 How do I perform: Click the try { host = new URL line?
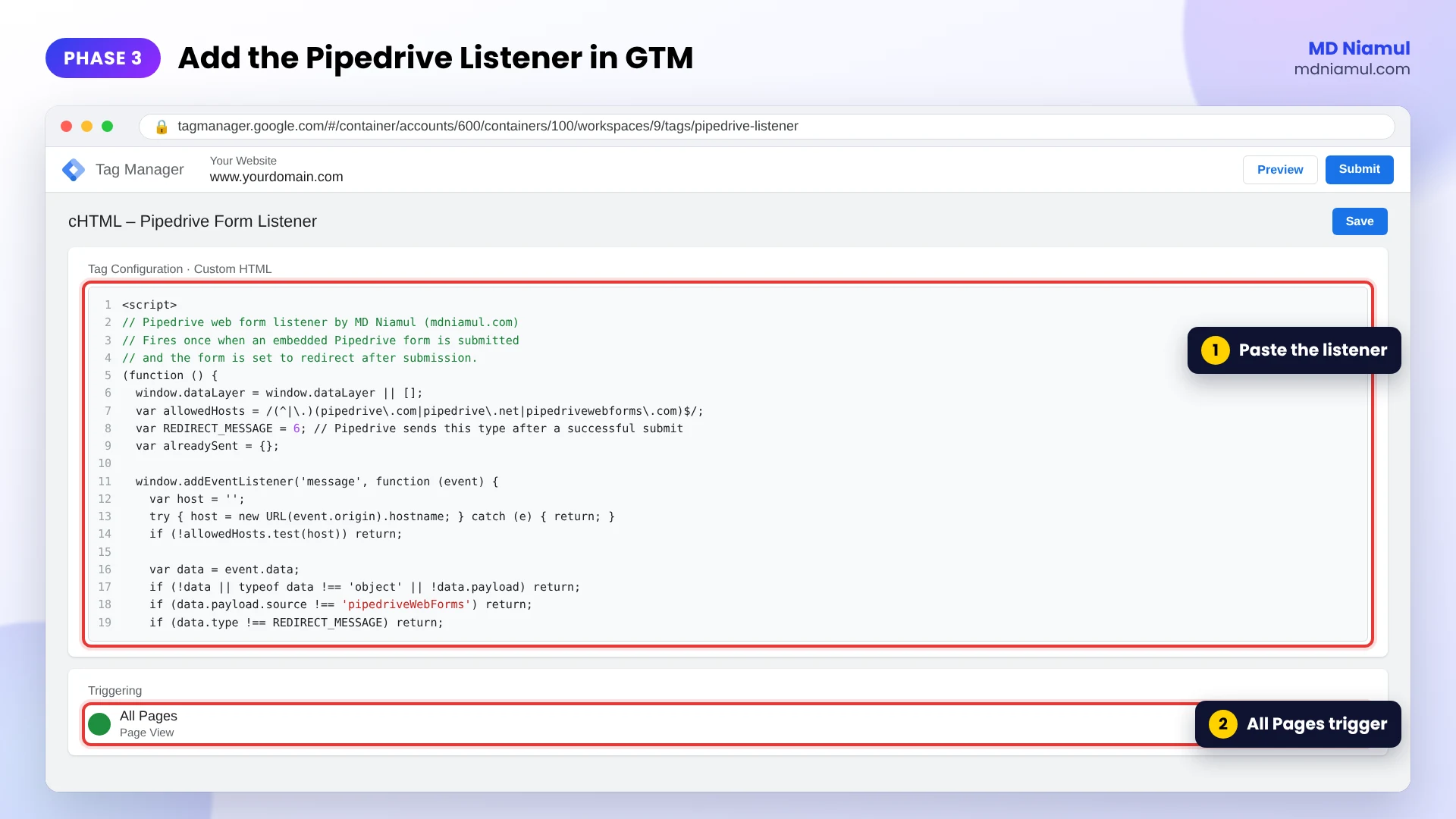[382, 516]
